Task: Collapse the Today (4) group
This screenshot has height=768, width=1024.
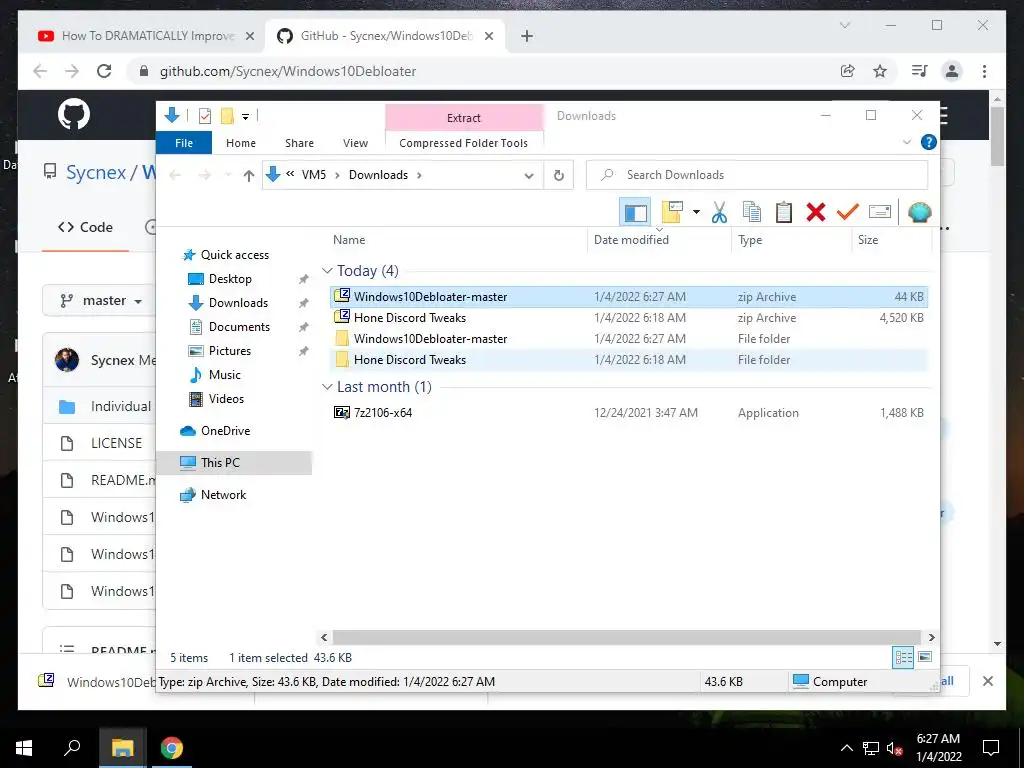Action: [x=327, y=270]
